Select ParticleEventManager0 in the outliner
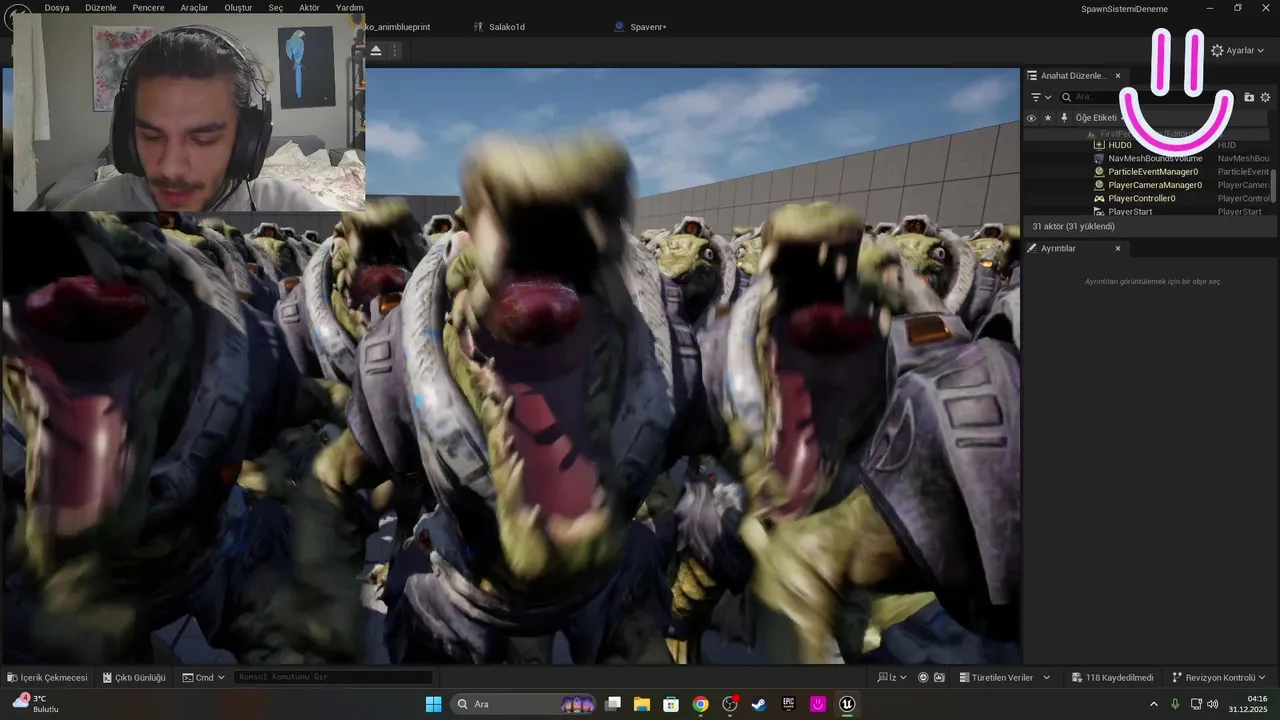 (1153, 172)
